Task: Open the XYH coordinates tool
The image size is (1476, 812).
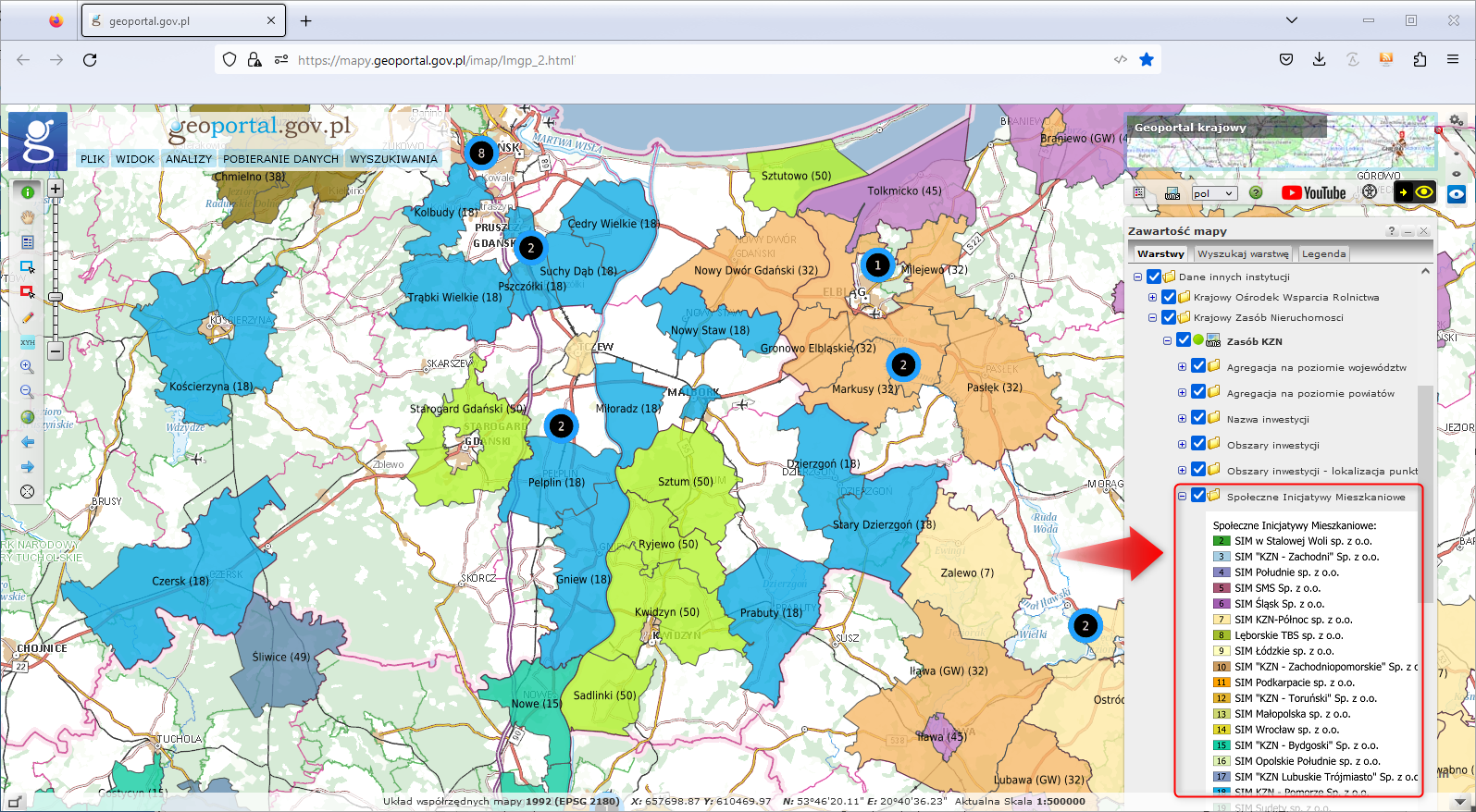Action: tap(28, 342)
